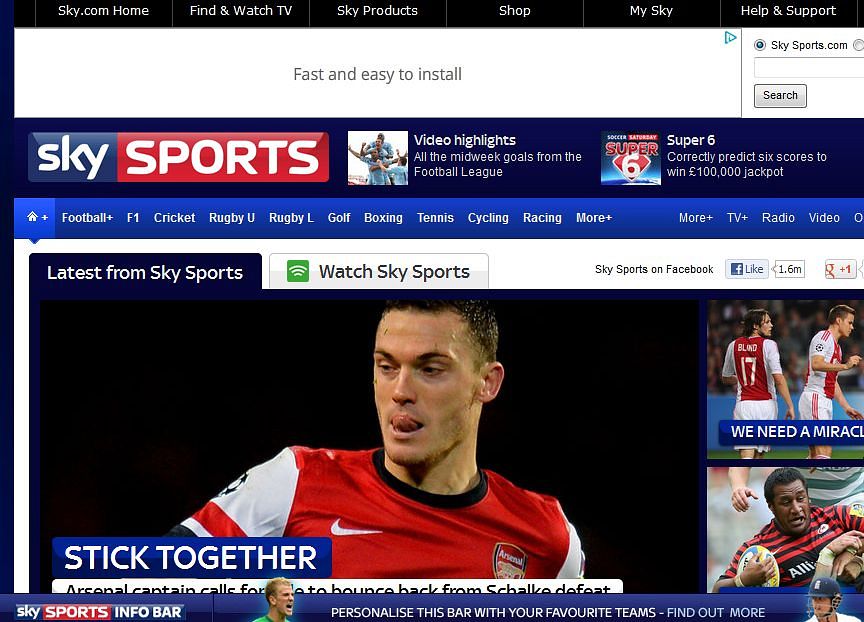Open the rugby player story thumbnail
The height and width of the screenshot is (622, 864).
click(x=786, y=530)
